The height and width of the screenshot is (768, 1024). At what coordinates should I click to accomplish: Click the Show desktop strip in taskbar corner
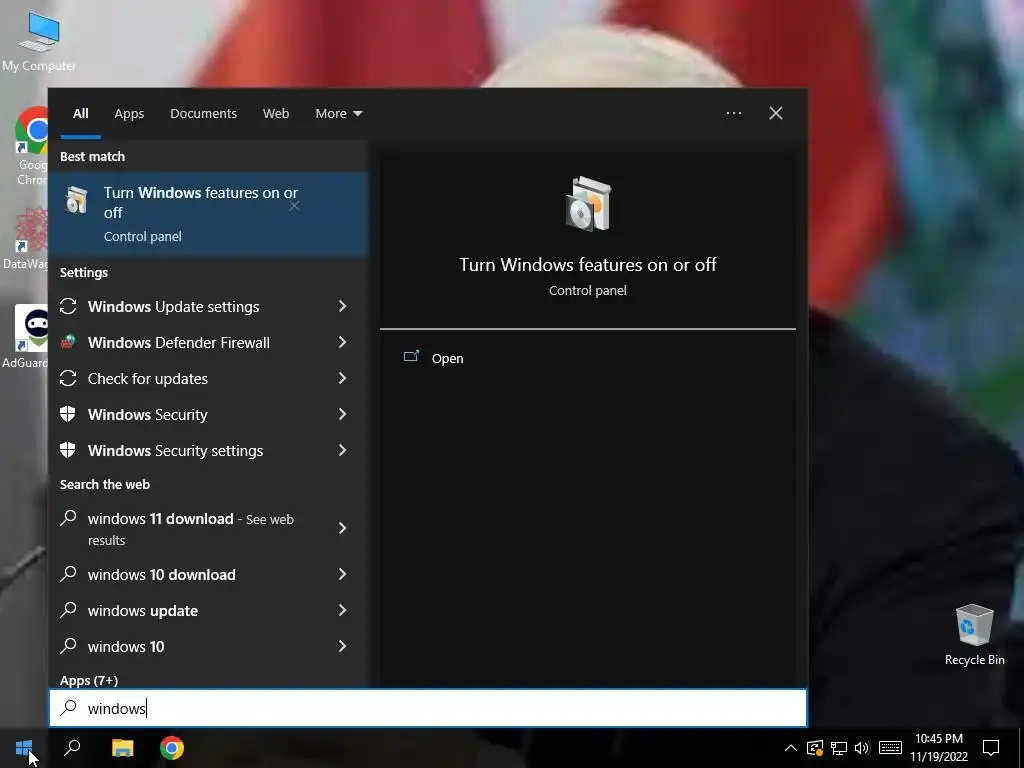1021,748
